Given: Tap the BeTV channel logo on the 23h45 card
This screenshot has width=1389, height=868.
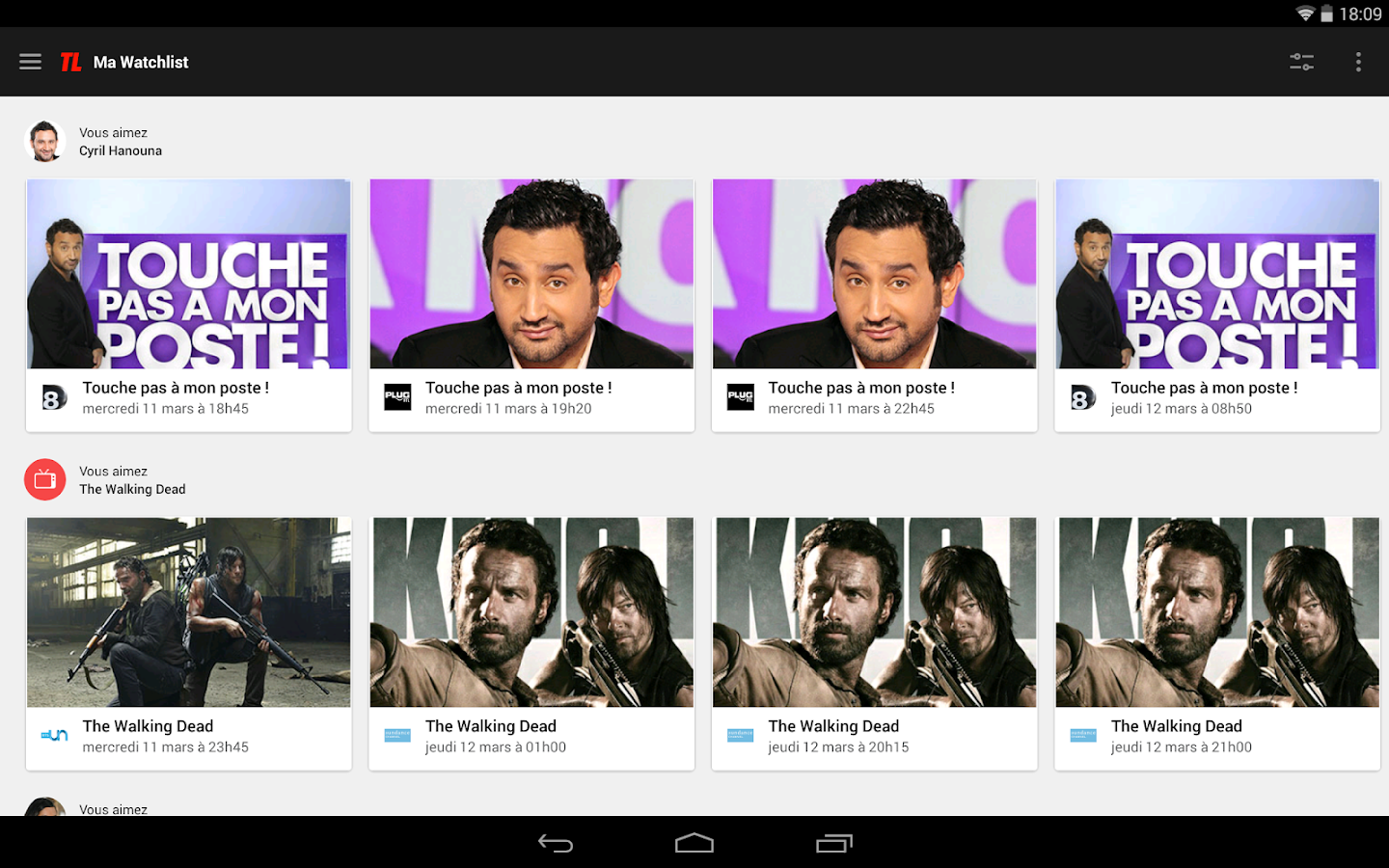Looking at the screenshot, I should pos(54,736).
